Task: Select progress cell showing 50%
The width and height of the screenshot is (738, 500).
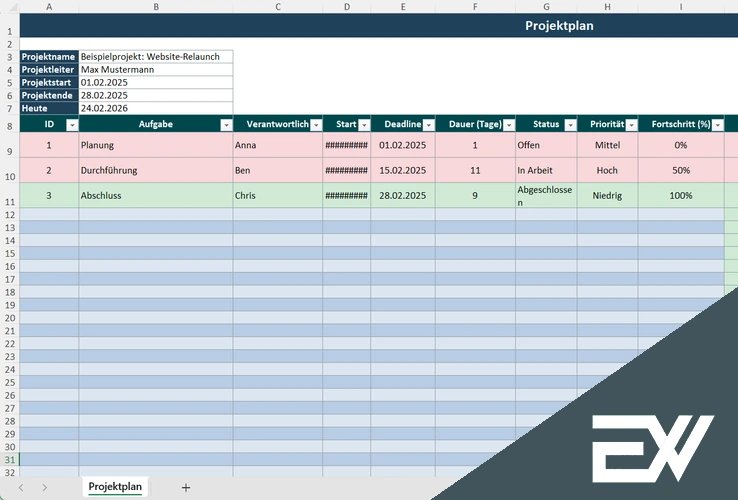Action: [681, 170]
